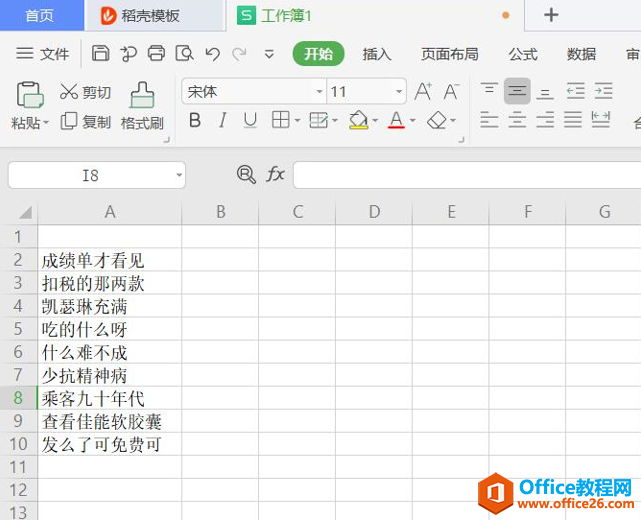Align text right
This screenshot has width=641, height=521.
point(545,120)
